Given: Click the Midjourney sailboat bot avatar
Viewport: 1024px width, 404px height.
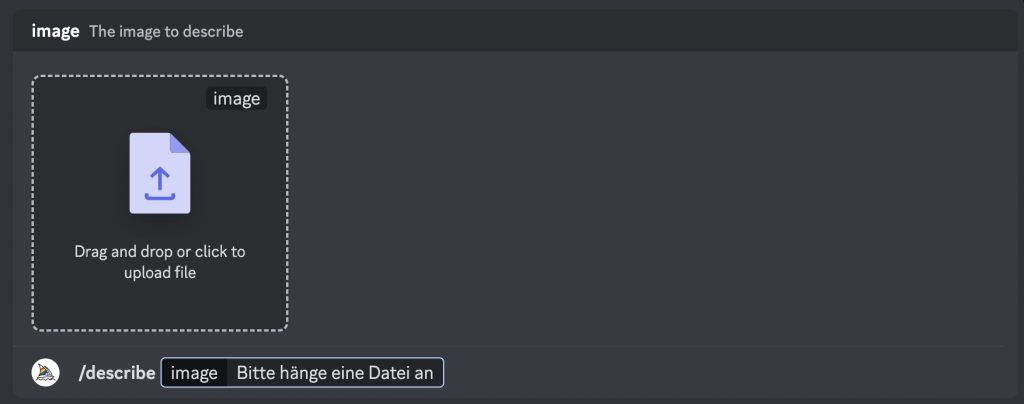Looking at the screenshot, I should [46, 373].
